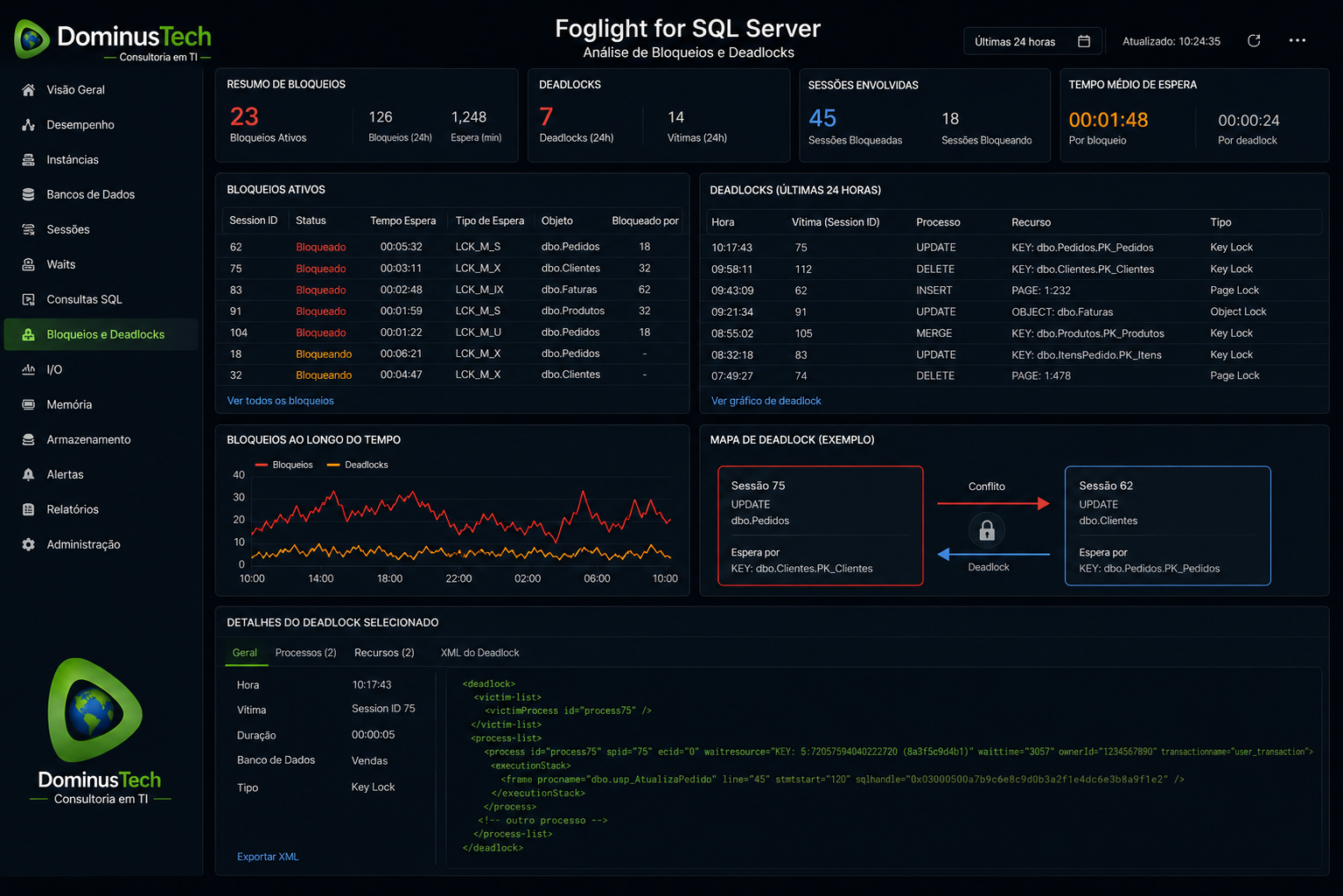Click the Administração gear icon
The height and width of the screenshot is (896, 1343).
tap(28, 544)
